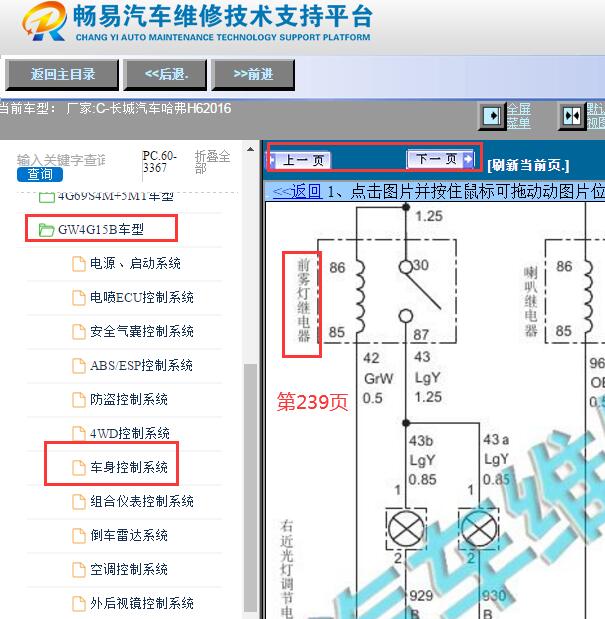Open 电源、启动系统 tree item
Image resolution: width=605 pixels, height=619 pixels.
point(135,263)
